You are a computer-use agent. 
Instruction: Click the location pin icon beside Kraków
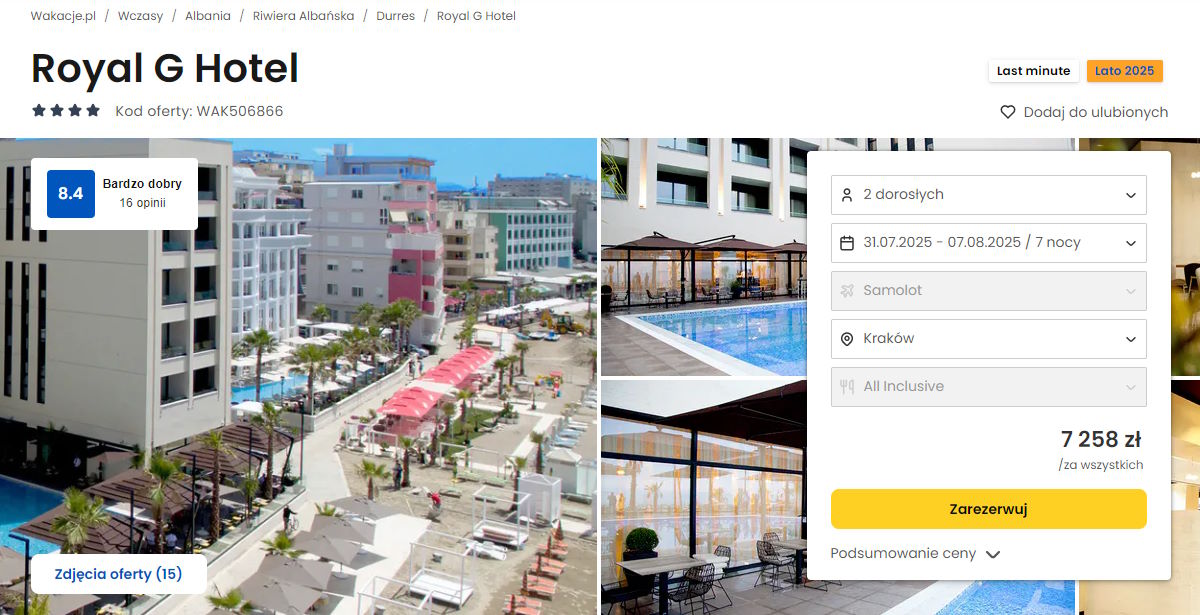[847, 339]
